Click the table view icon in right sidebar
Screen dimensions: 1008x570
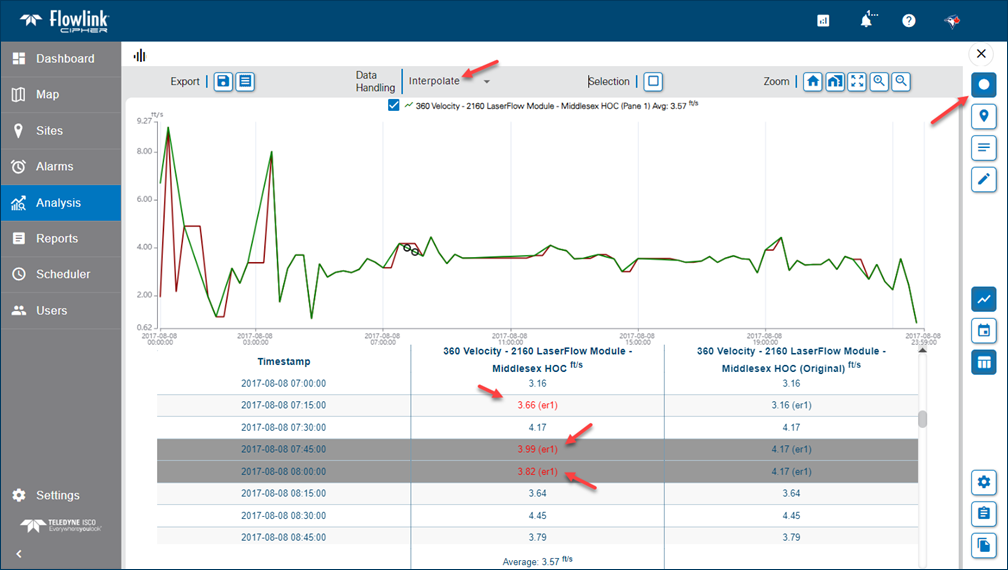(984, 362)
